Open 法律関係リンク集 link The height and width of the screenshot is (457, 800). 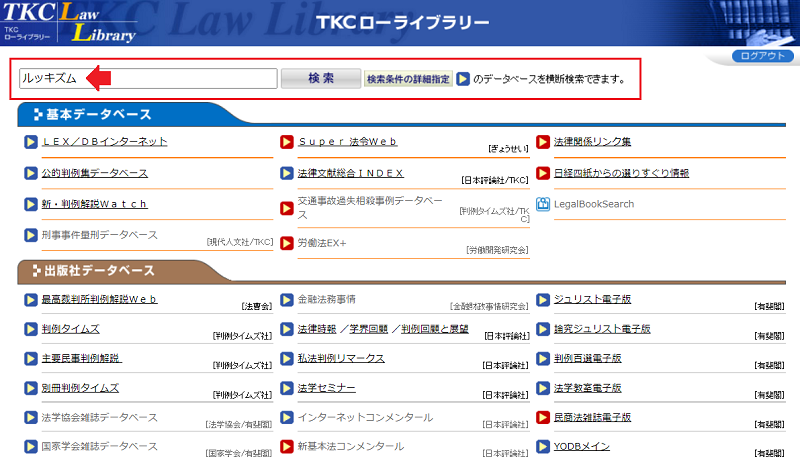coord(592,141)
